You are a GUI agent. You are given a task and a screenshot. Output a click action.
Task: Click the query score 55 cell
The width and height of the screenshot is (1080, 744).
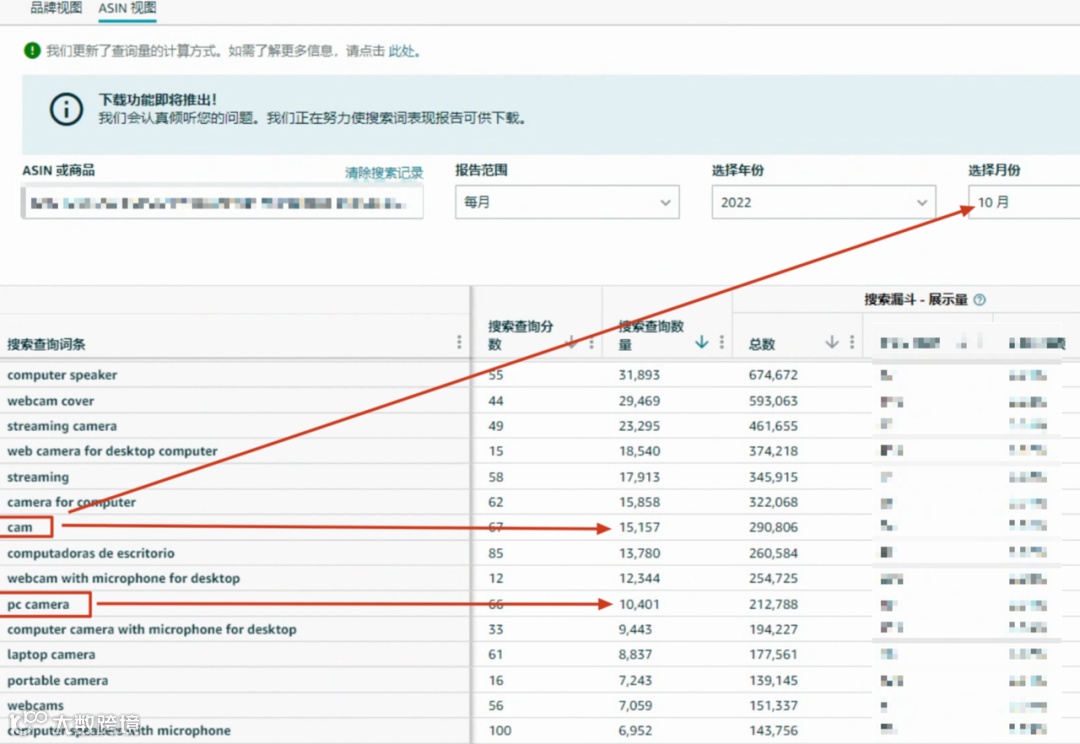pos(496,375)
